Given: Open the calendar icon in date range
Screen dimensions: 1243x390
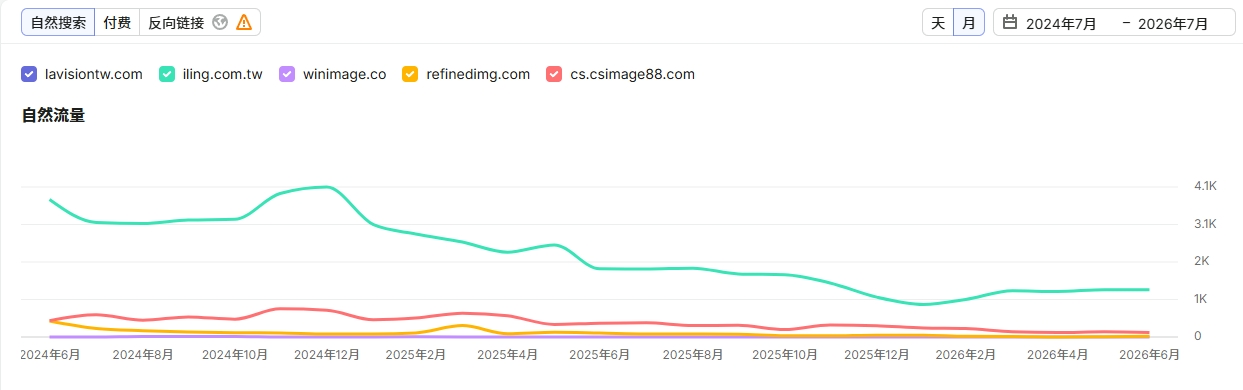Looking at the screenshot, I should [x=1010, y=22].
